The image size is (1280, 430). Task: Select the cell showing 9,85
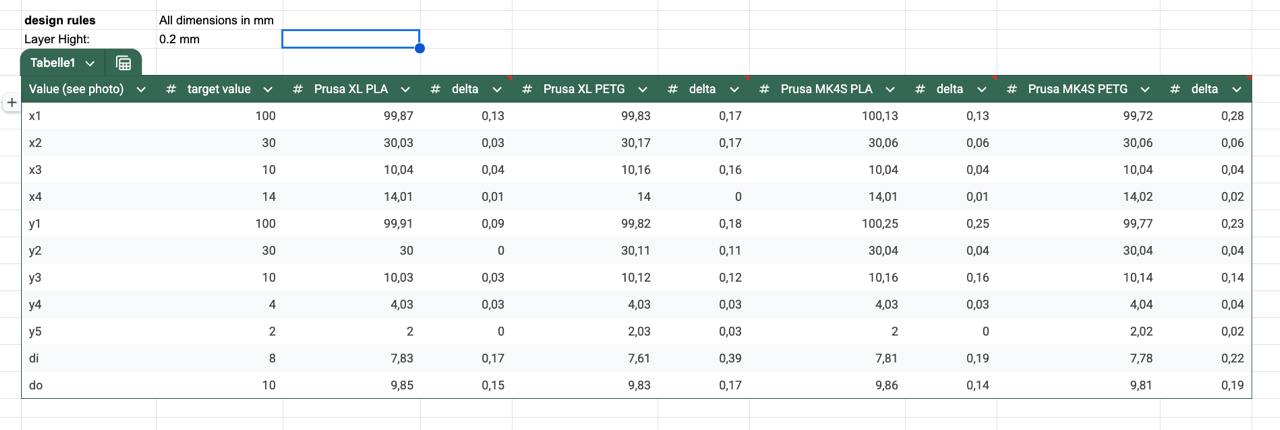(x=351, y=385)
